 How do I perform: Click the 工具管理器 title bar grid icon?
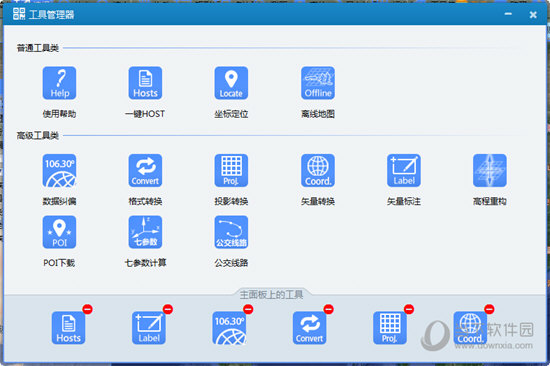[x=19, y=14]
